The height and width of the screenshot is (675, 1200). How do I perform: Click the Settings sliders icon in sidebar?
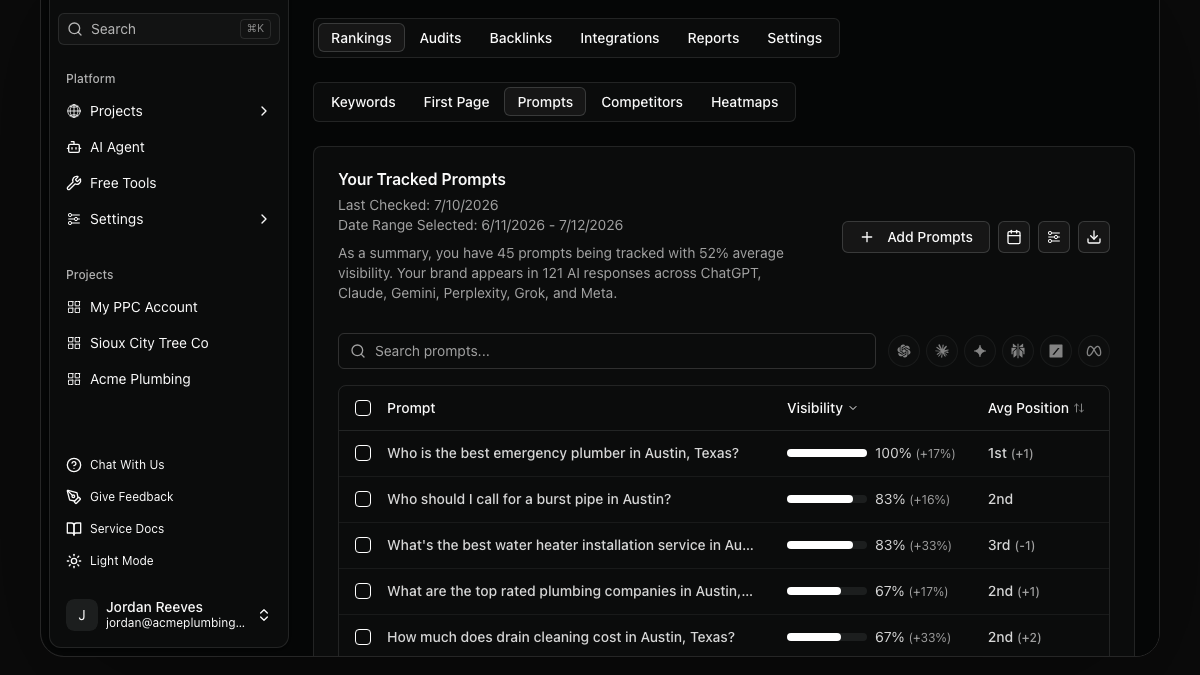pos(74,219)
